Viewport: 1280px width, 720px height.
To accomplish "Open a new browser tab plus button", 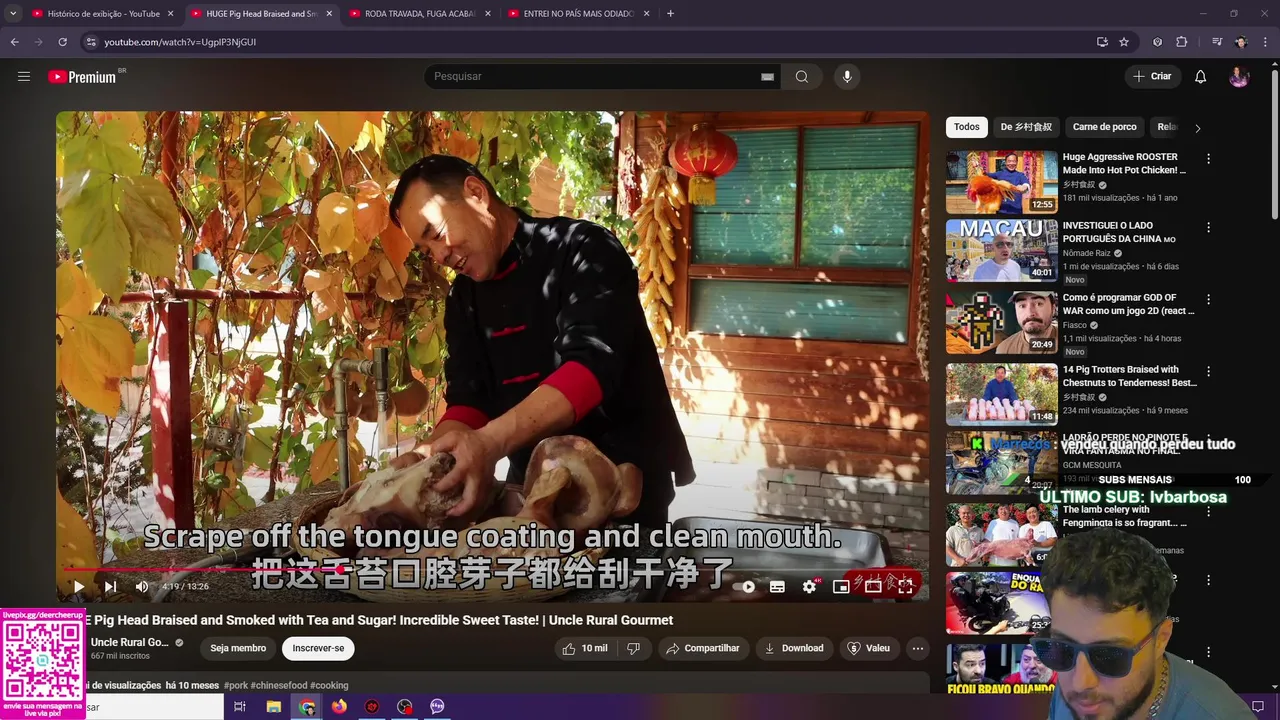I will 670,14.
